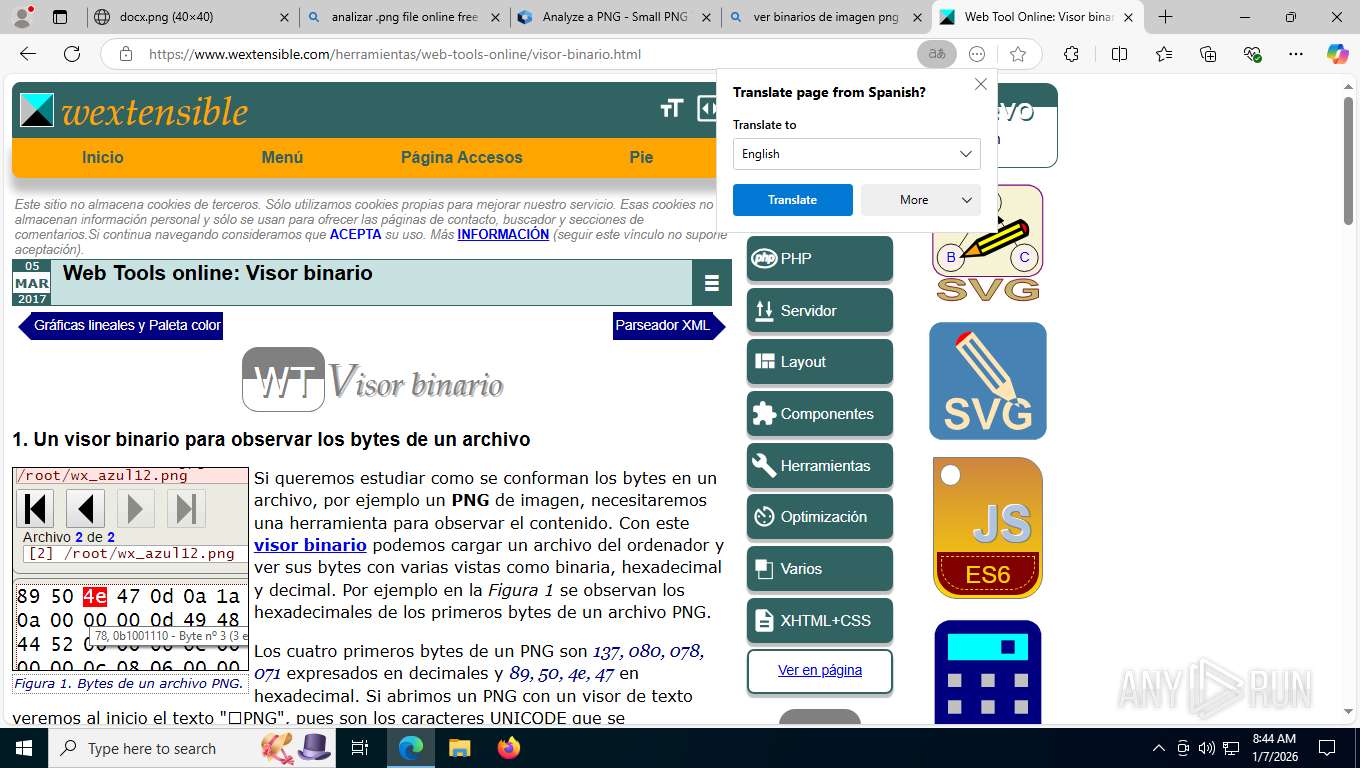
Task: Close the Web Tool Online tab
Action: point(1128,17)
